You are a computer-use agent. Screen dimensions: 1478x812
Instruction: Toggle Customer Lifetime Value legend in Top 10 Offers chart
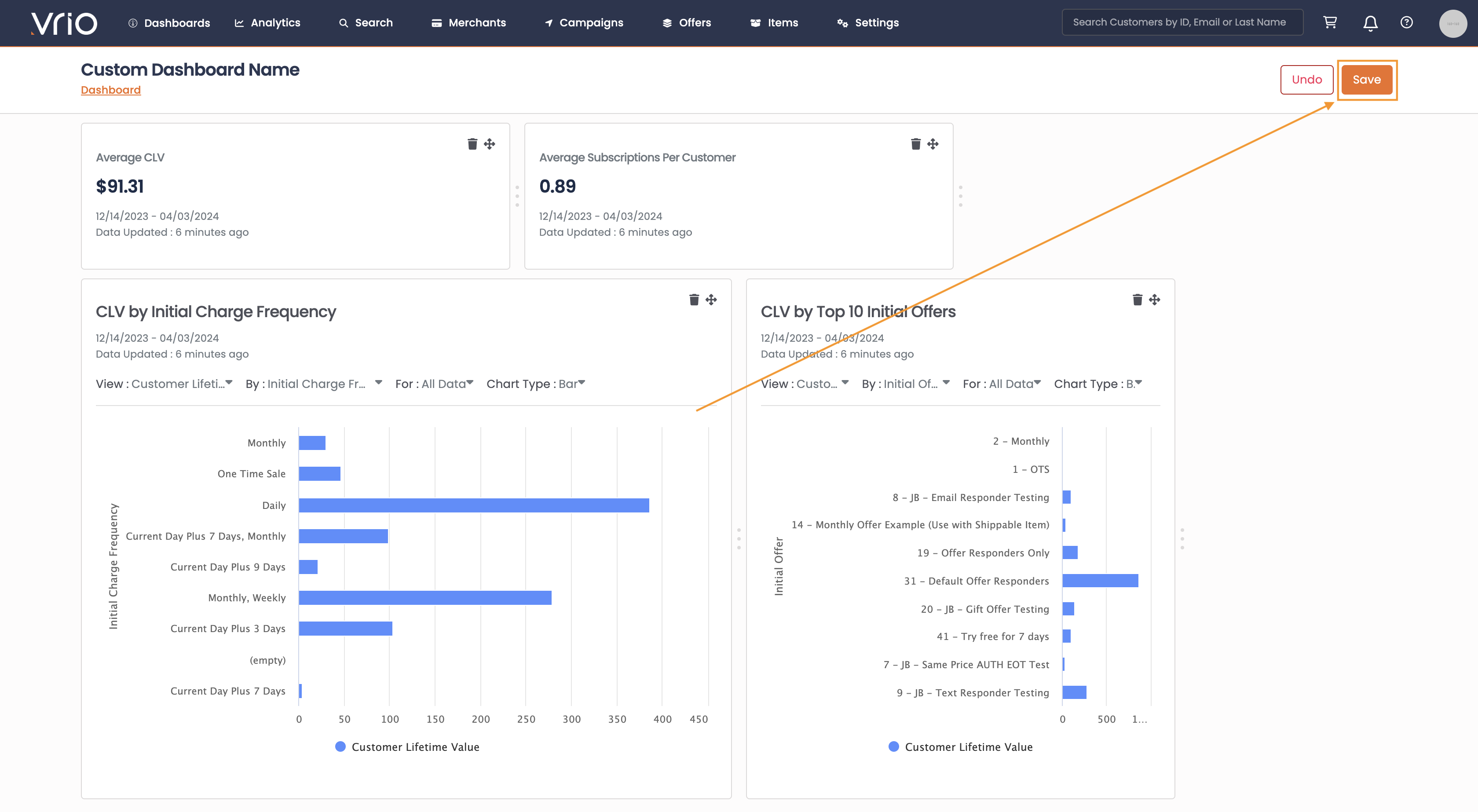(x=960, y=746)
